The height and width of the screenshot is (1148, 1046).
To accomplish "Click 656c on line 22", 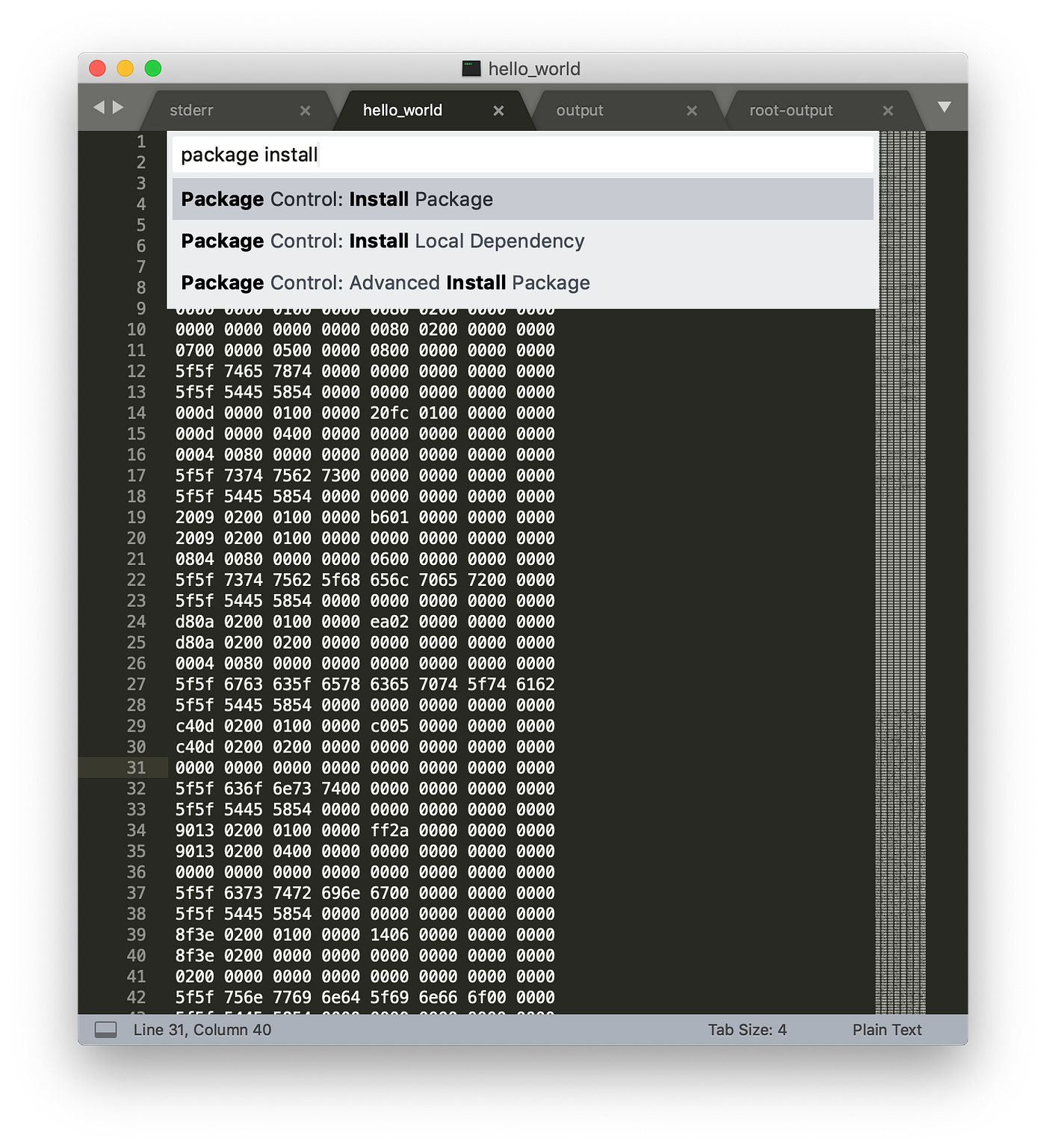I will click(x=389, y=580).
